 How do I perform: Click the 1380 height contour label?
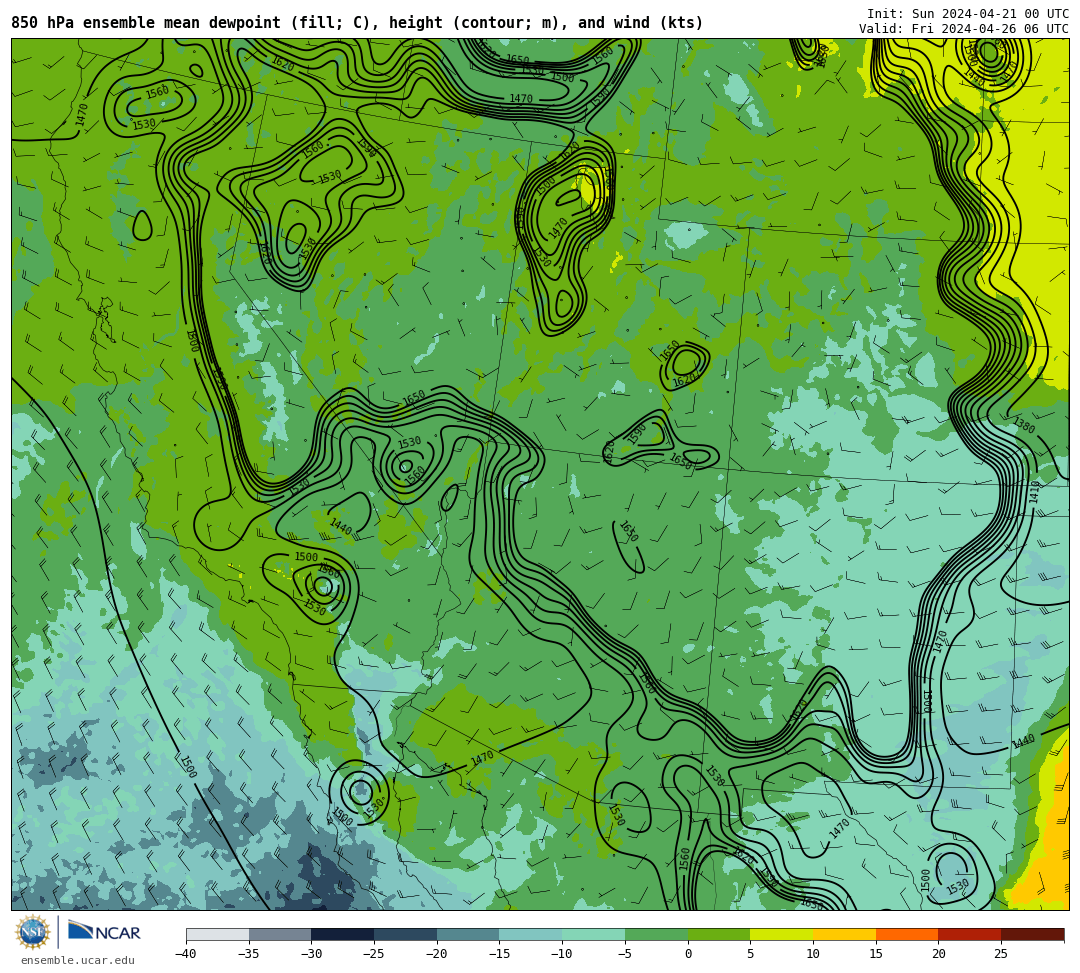pos(1024,426)
